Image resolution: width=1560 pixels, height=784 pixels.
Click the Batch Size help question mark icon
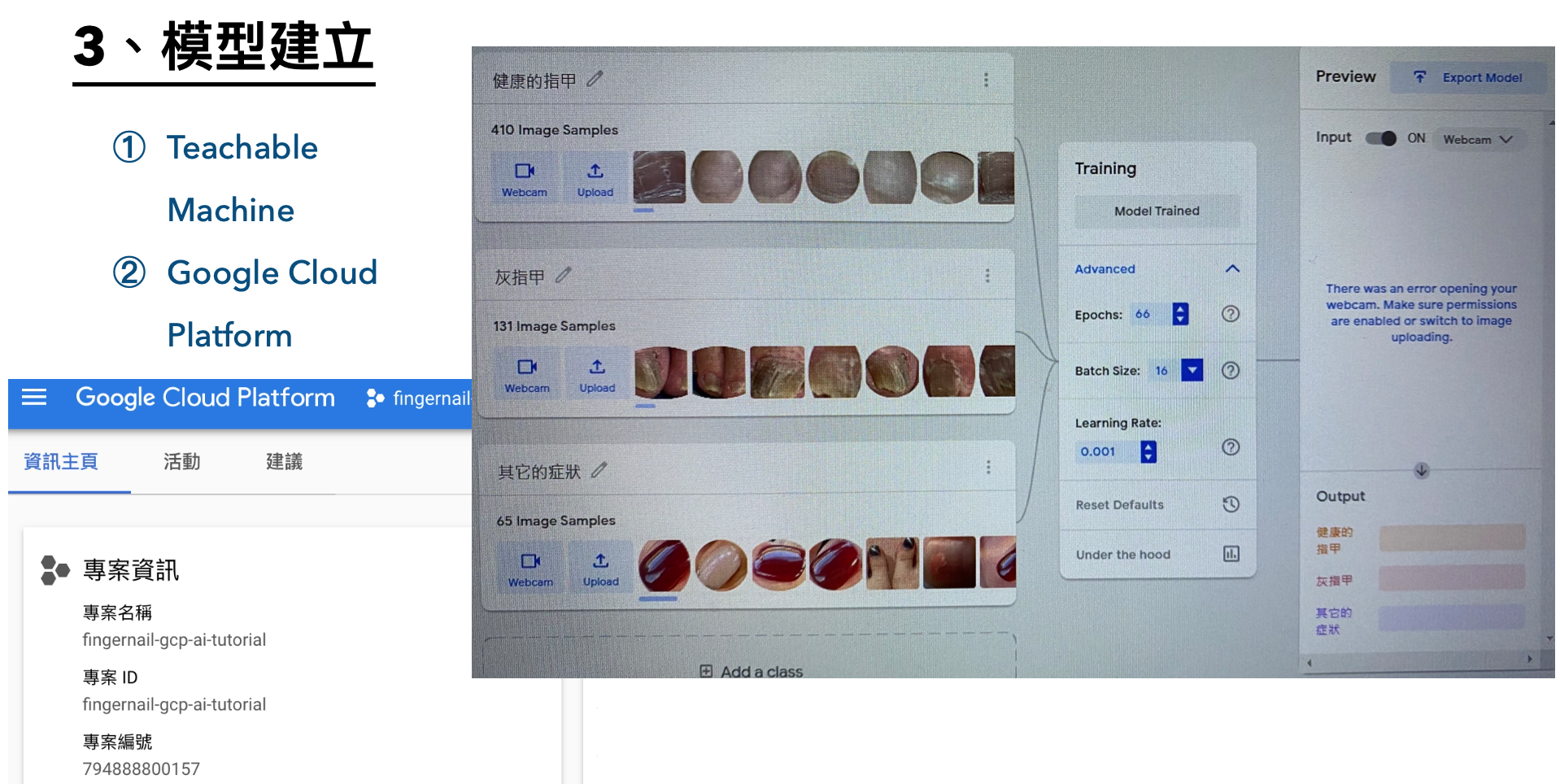(1231, 371)
